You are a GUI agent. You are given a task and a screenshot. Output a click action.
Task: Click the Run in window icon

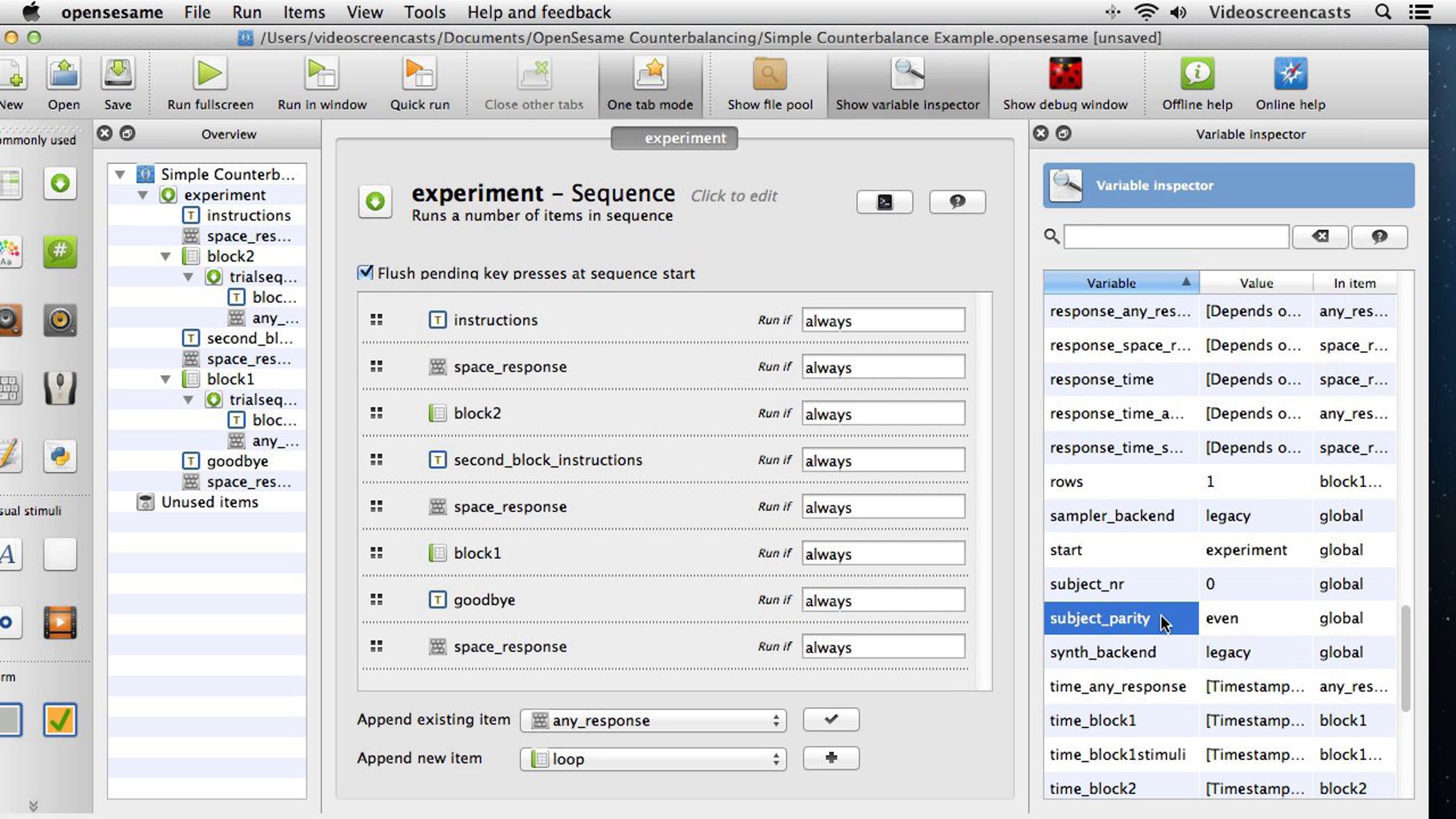click(x=322, y=74)
